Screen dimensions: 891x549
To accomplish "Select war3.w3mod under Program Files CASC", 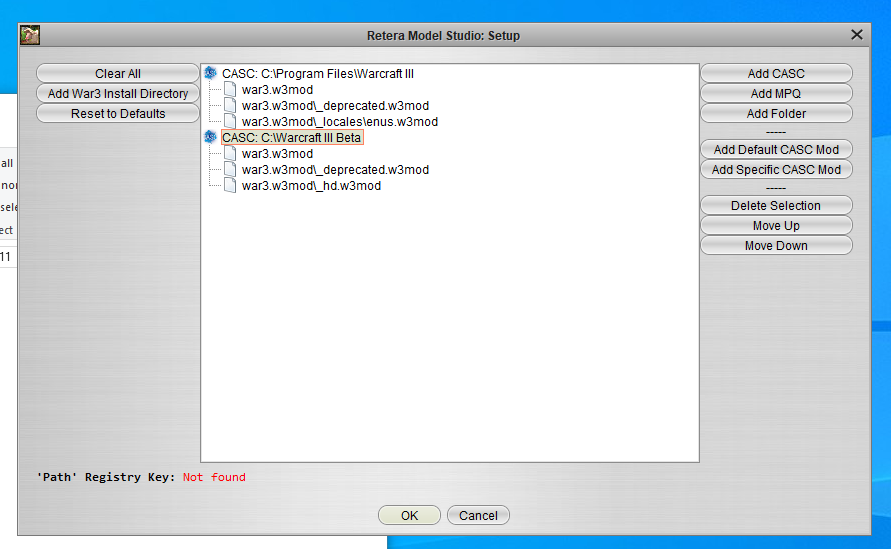I will tap(277, 89).
